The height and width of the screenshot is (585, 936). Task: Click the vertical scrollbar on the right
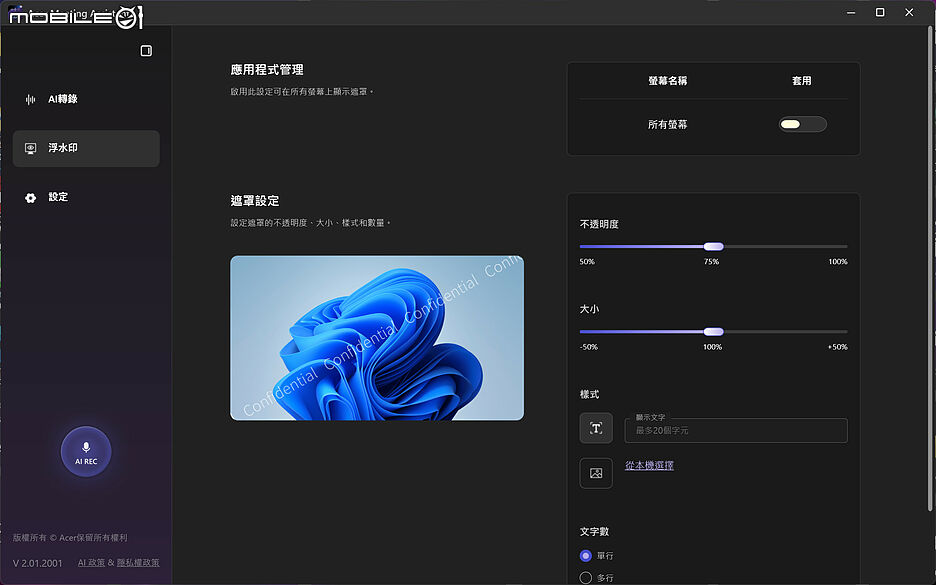click(929, 269)
